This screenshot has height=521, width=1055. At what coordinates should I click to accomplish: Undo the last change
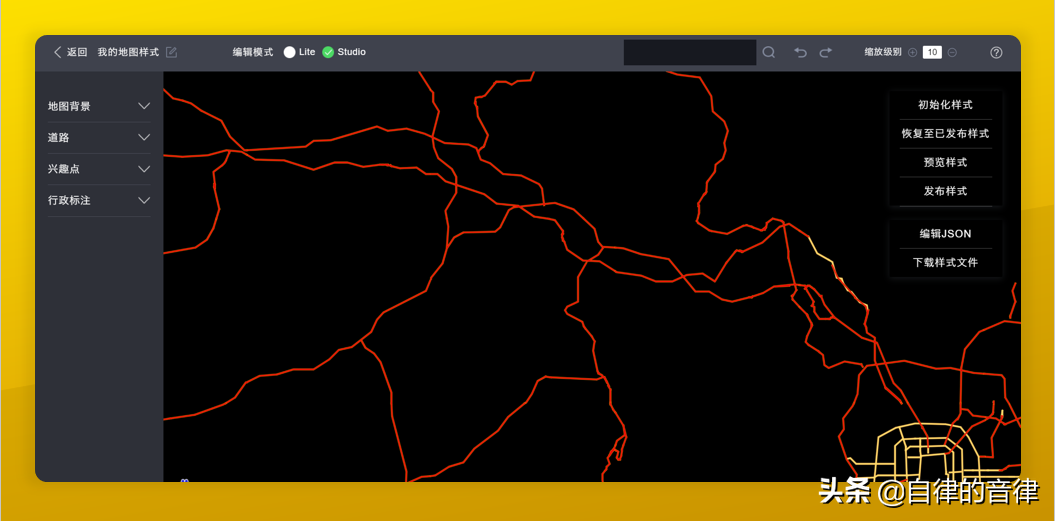click(800, 52)
